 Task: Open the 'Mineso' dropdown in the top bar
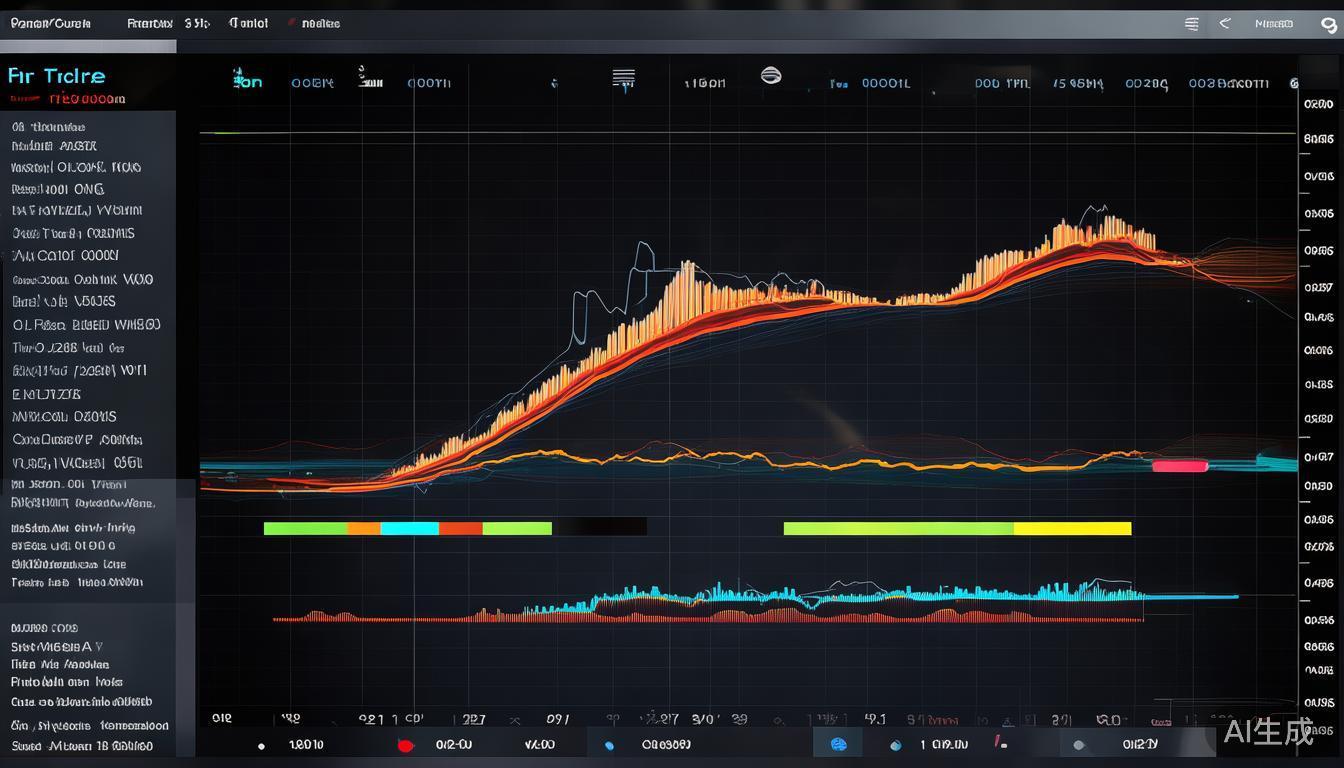pyautogui.click(x=1275, y=23)
